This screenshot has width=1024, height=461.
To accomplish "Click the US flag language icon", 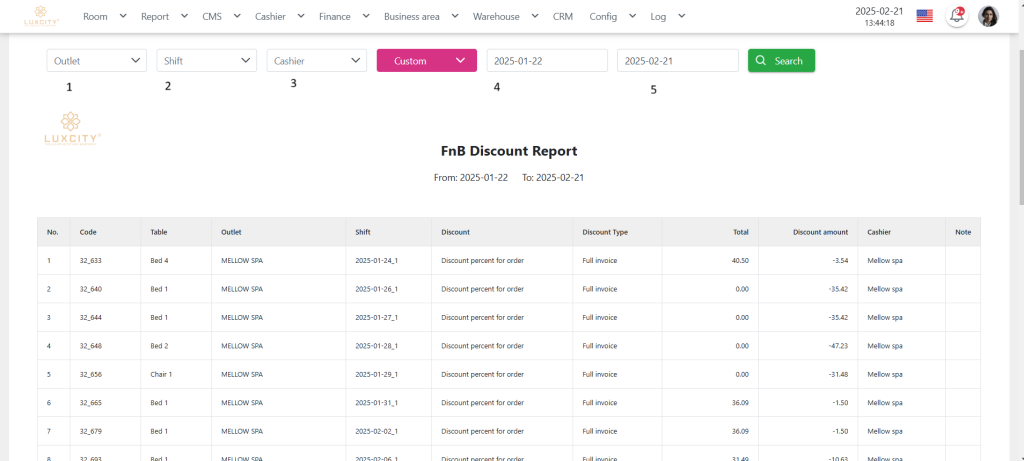I will [924, 16].
